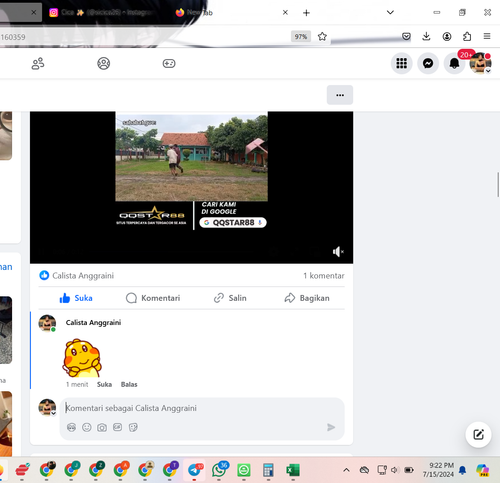Reset the 97% zoom badge in the address bar

[x=301, y=37]
